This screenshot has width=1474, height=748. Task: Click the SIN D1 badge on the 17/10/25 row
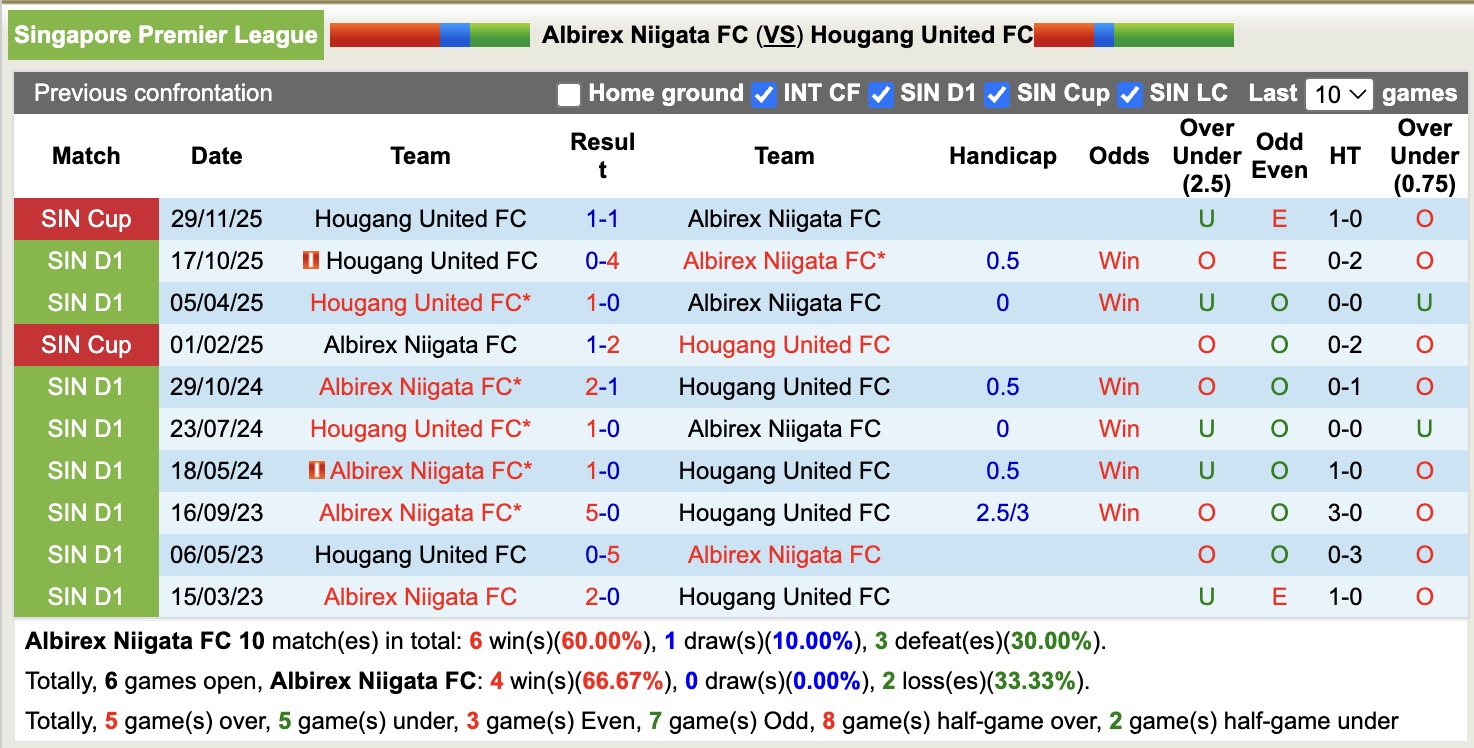pos(85,260)
